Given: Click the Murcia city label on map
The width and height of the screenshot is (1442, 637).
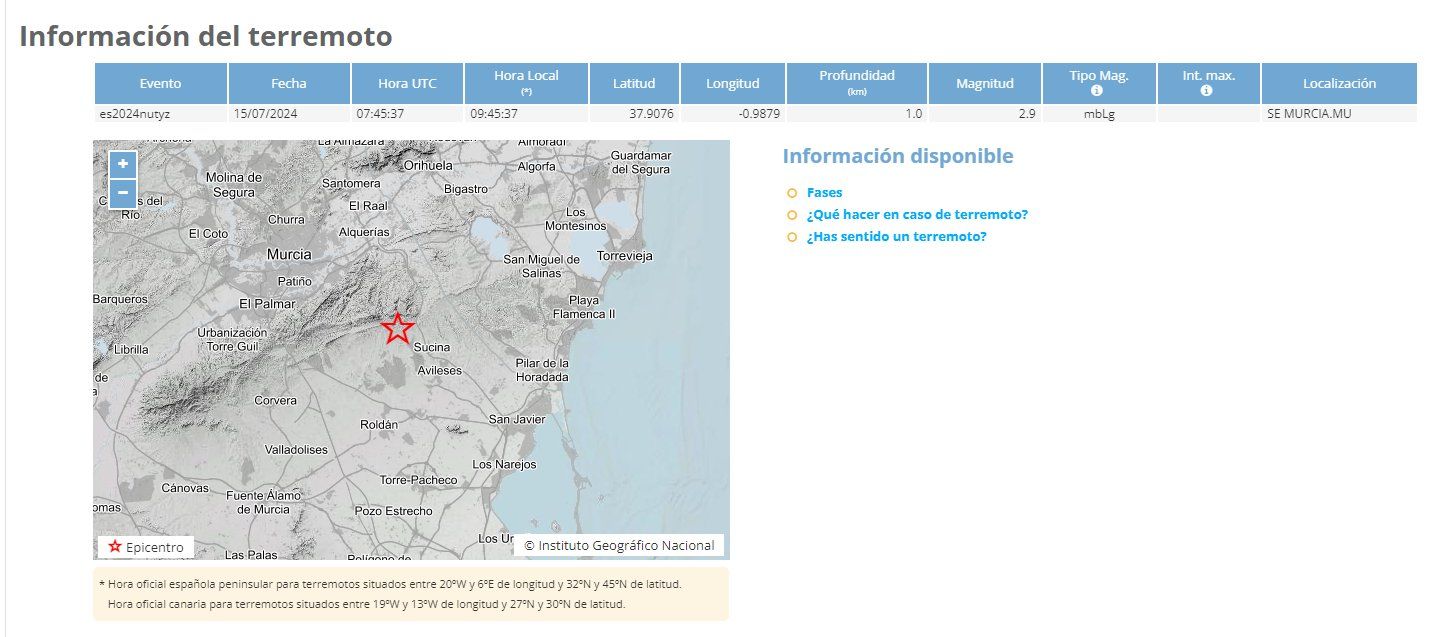Looking at the screenshot, I should [x=288, y=255].
